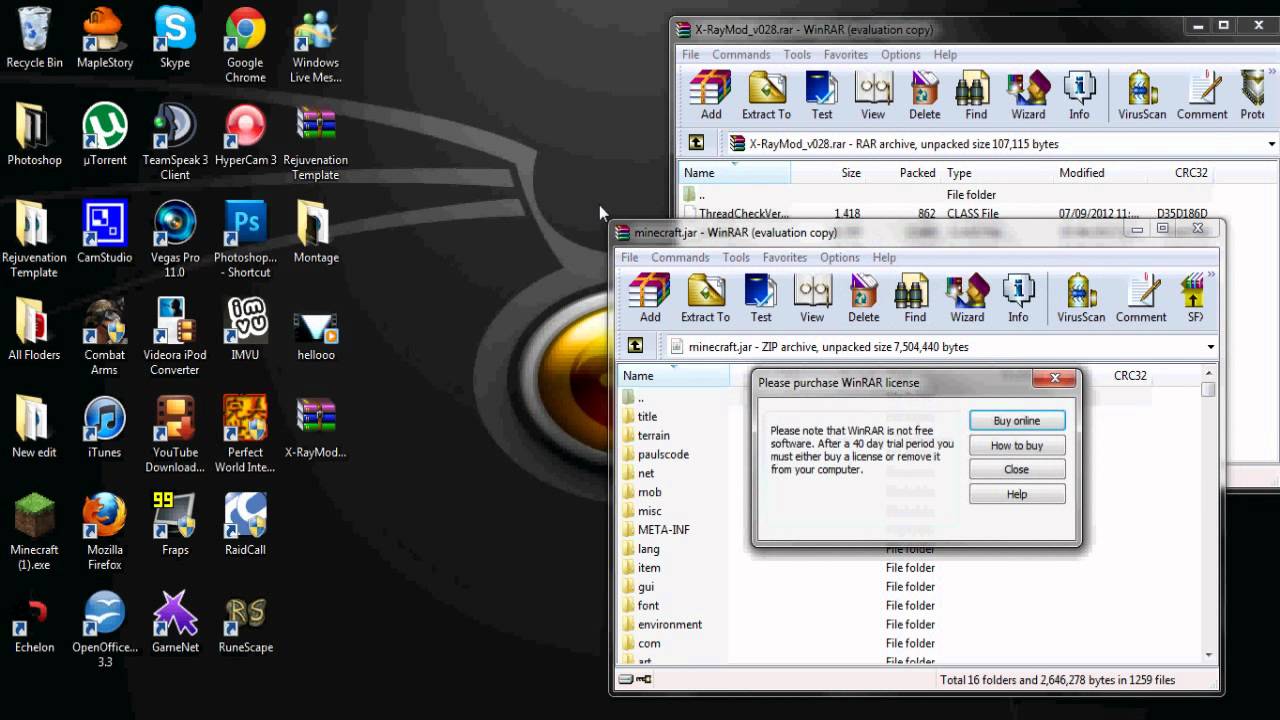Screen dimensions: 1280x720
Task: Open Wizard in X-RayMod window
Action: (1028, 96)
